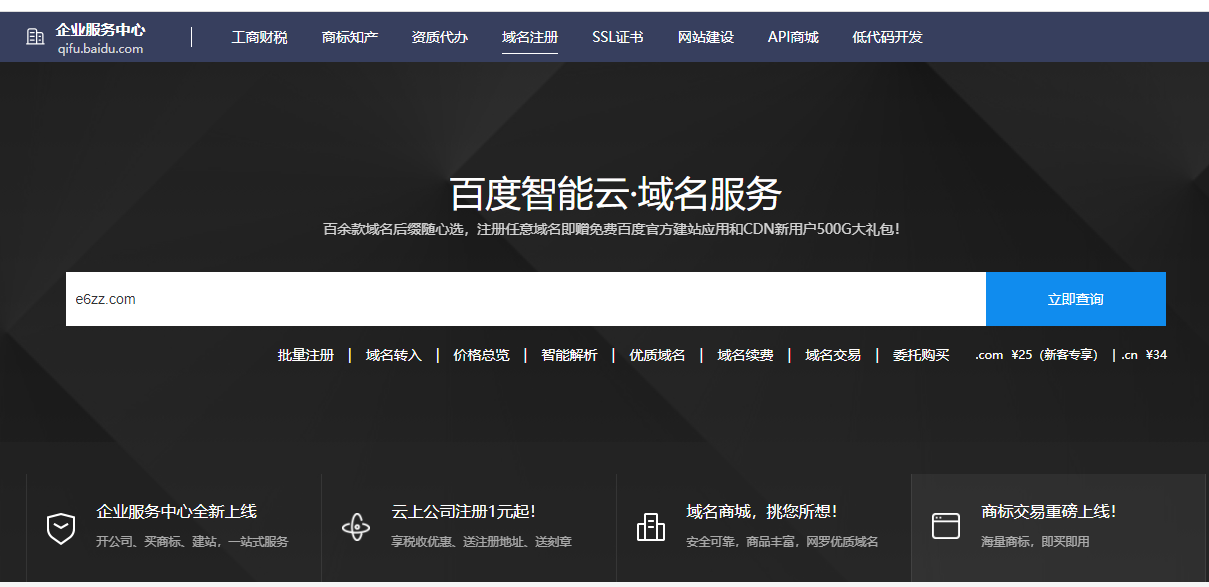This screenshot has width=1209, height=587.
Task: Open API商城 in the top navigation
Action: [793, 37]
